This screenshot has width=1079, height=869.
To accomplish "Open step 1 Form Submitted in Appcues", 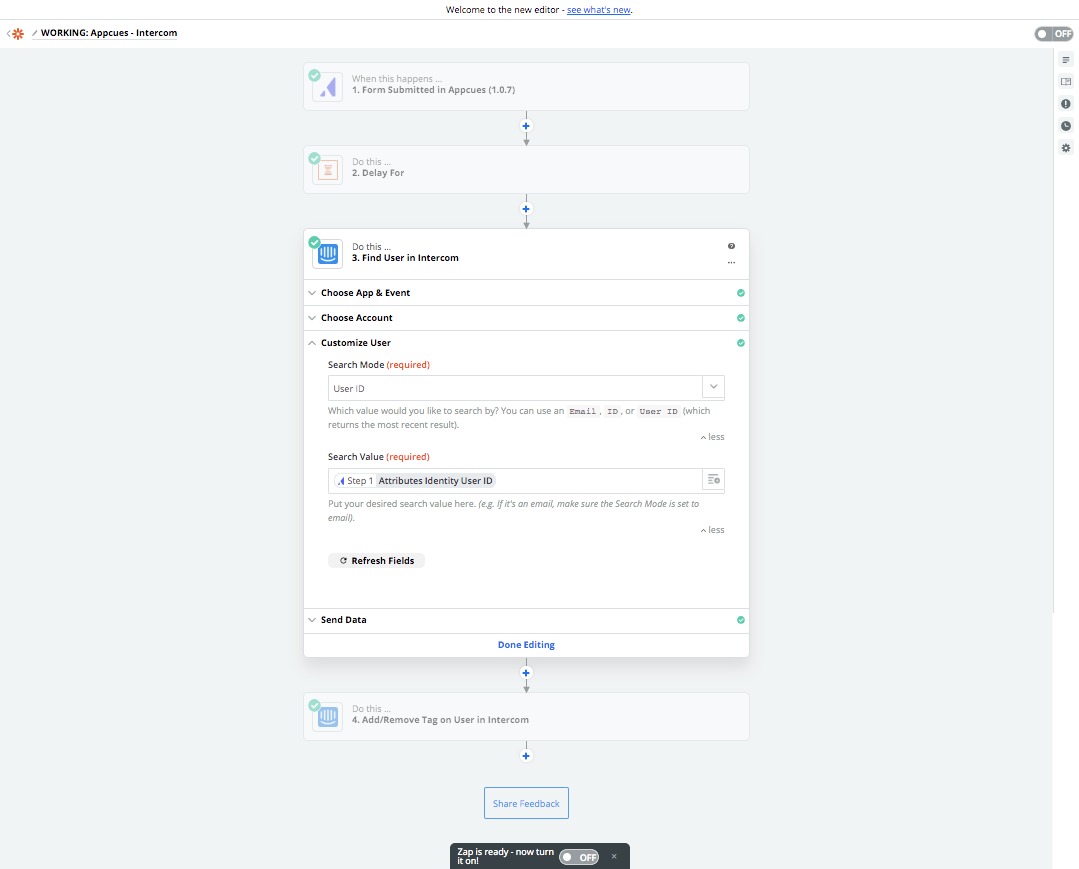I will tap(526, 87).
